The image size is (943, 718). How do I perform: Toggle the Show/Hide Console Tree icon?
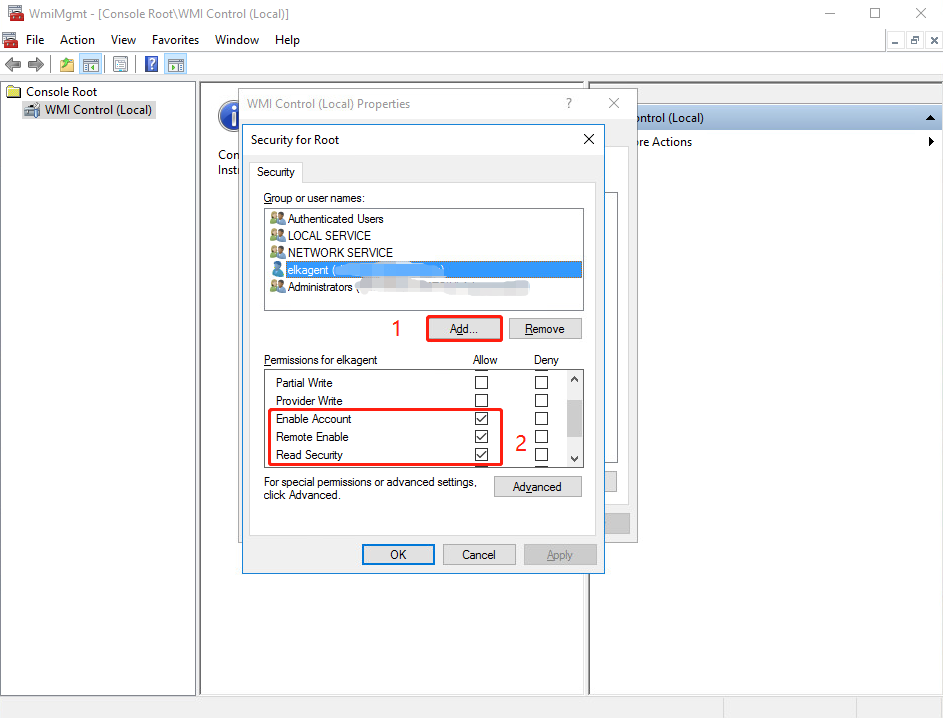point(91,63)
